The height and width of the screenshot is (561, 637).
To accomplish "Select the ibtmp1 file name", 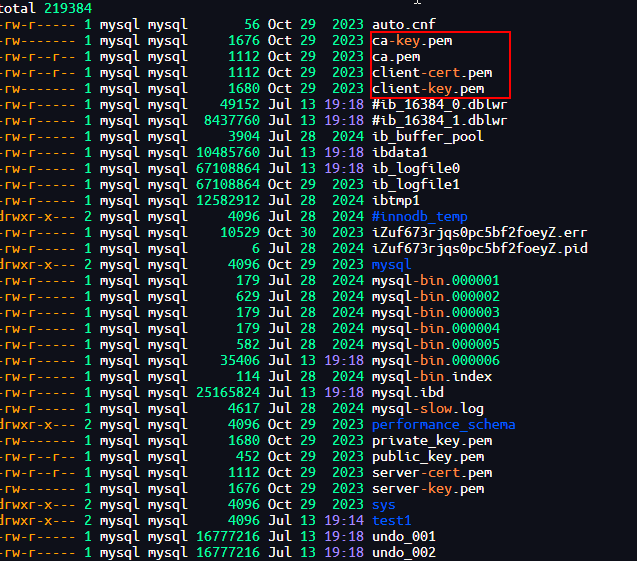I will click(396, 201).
